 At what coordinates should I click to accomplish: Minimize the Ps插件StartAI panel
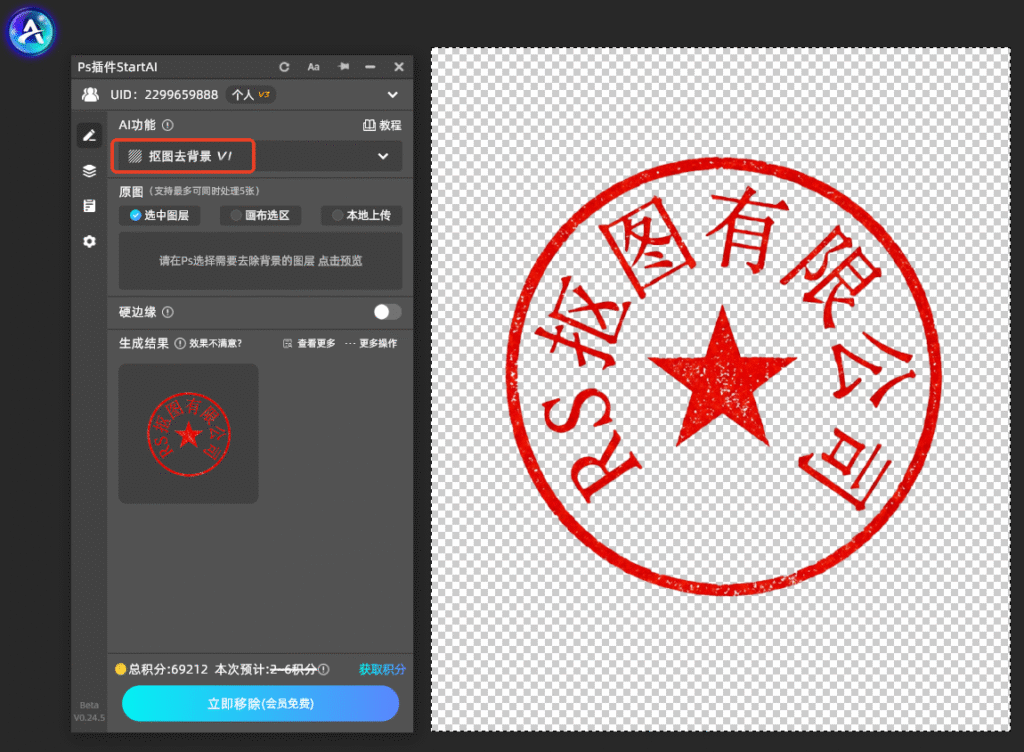pyautogui.click(x=370, y=67)
